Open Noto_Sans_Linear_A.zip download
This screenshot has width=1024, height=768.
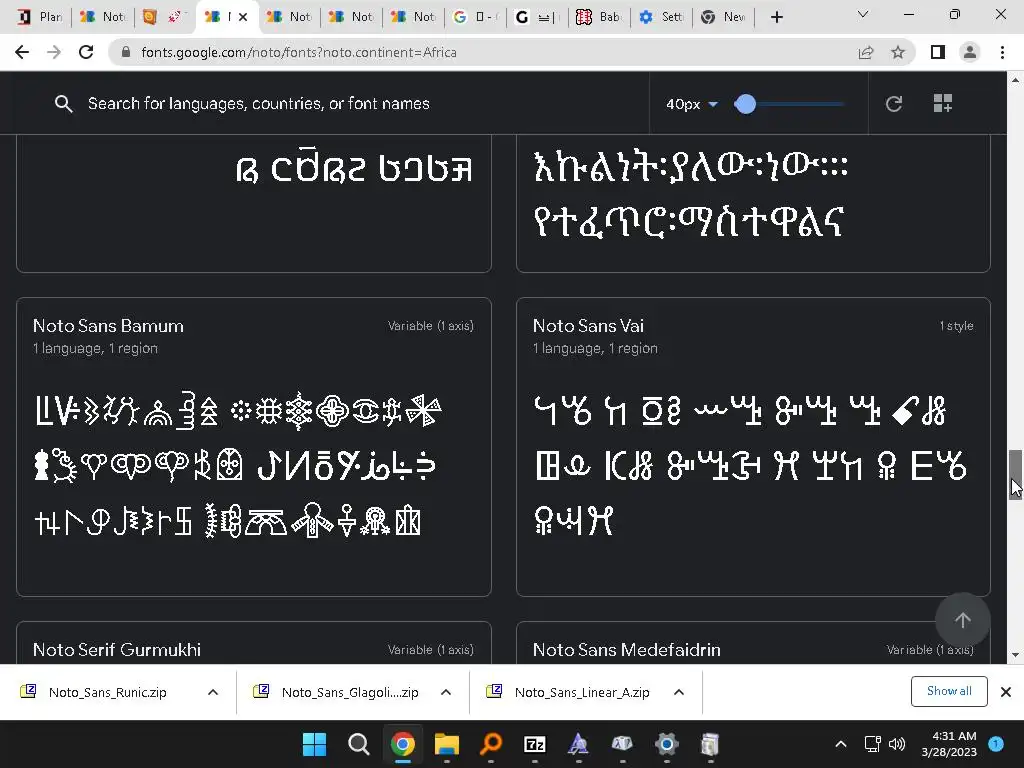click(581, 692)
